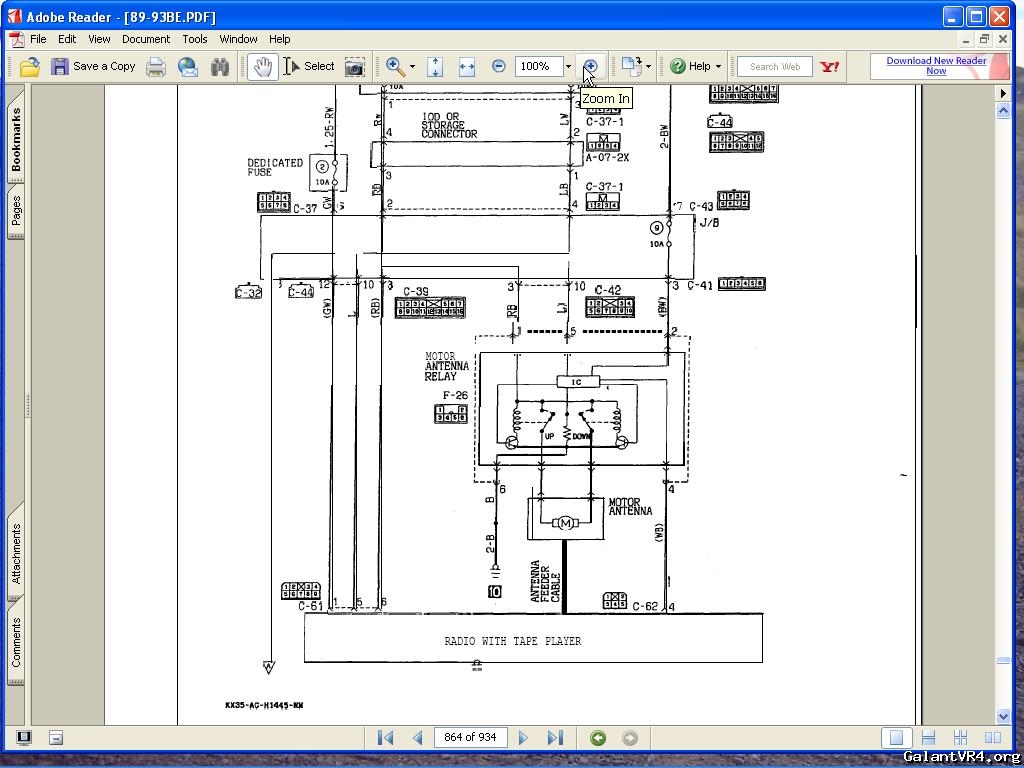Click Download New Reader Now link
The width and height of the screenshot is (1024, 768).
coord(936,66)
